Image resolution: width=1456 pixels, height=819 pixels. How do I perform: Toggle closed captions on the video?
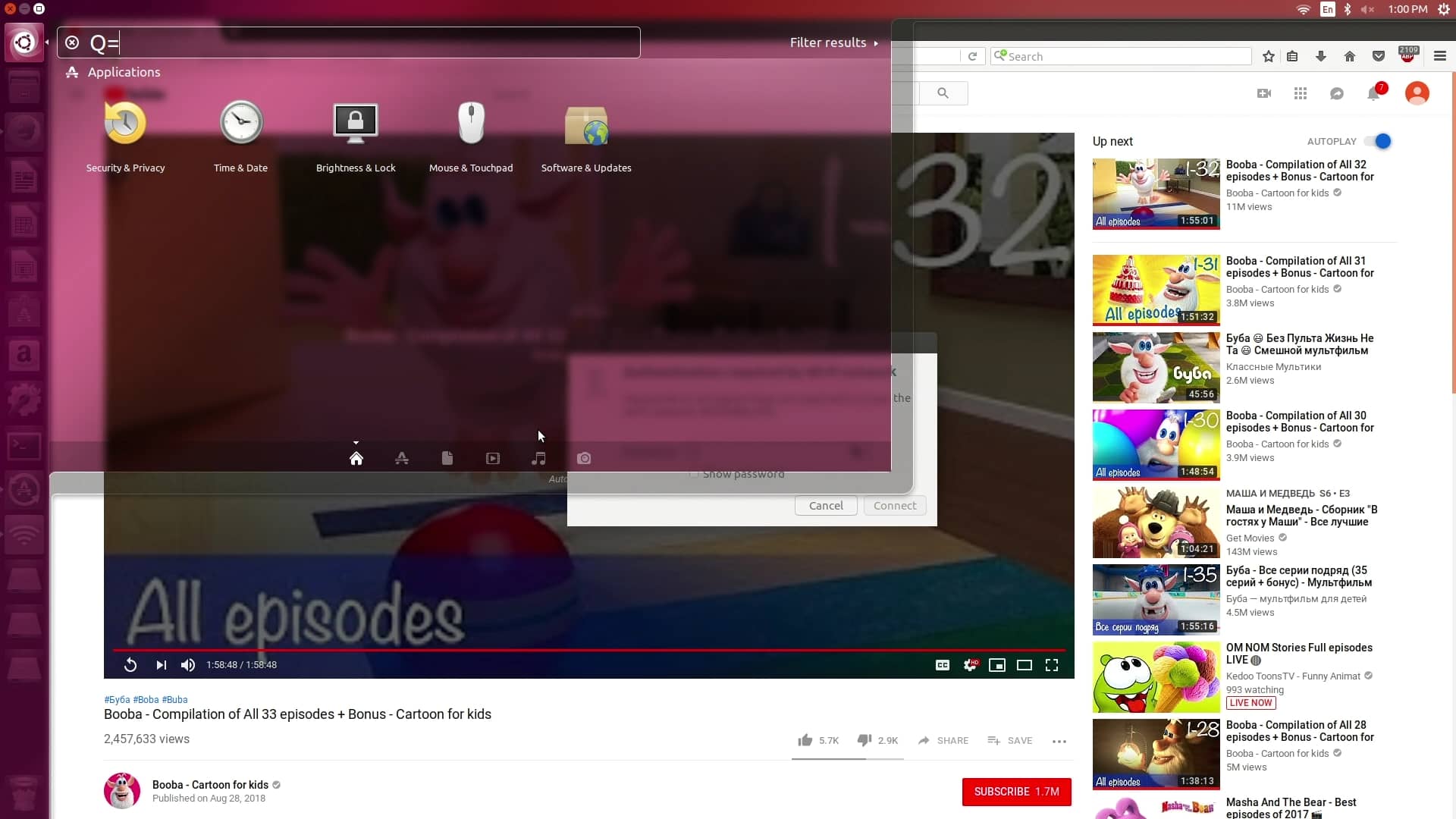click(943, 665)
